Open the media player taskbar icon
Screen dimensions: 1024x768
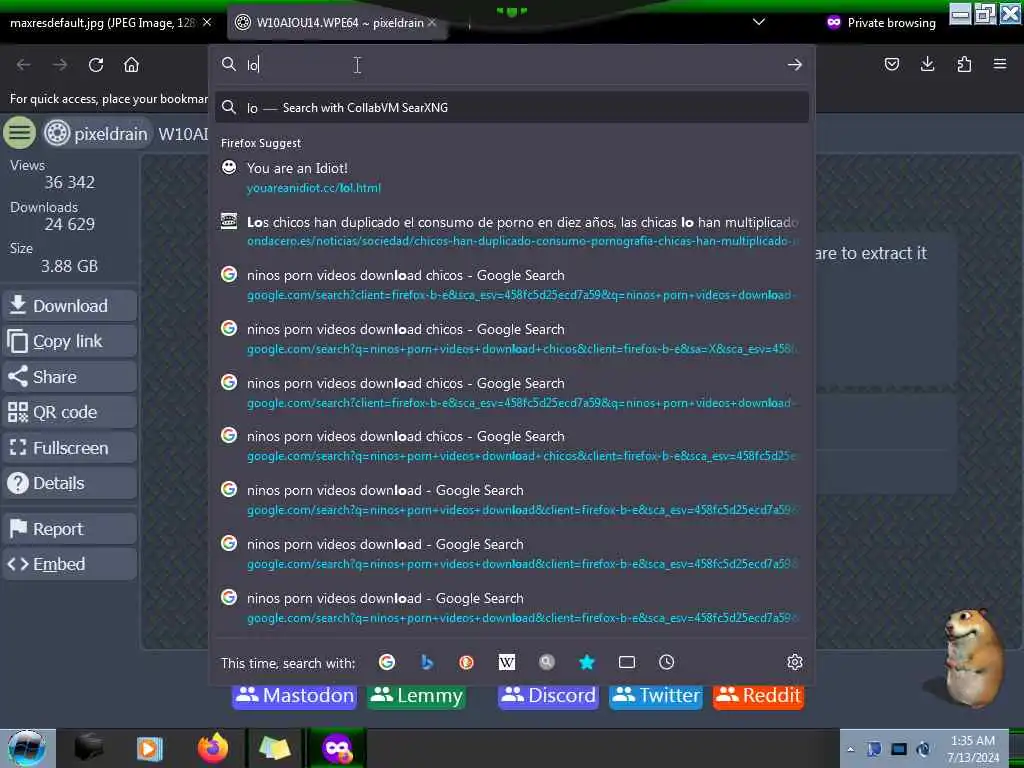pyautogui.click(x=150, y=748)
